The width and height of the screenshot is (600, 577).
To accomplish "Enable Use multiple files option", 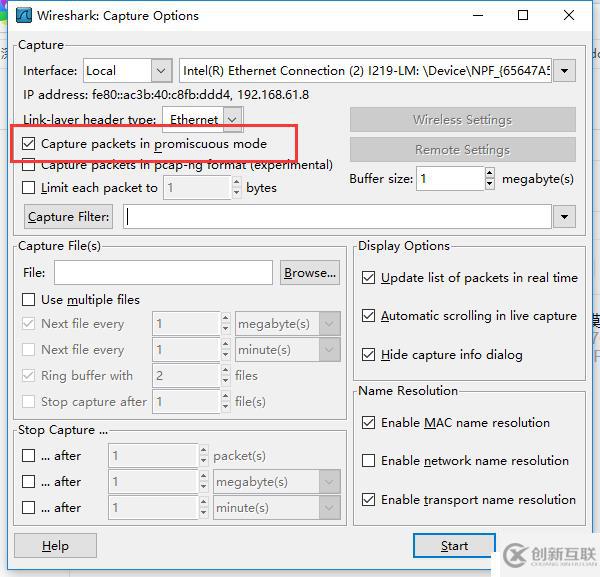I will 29,300.
